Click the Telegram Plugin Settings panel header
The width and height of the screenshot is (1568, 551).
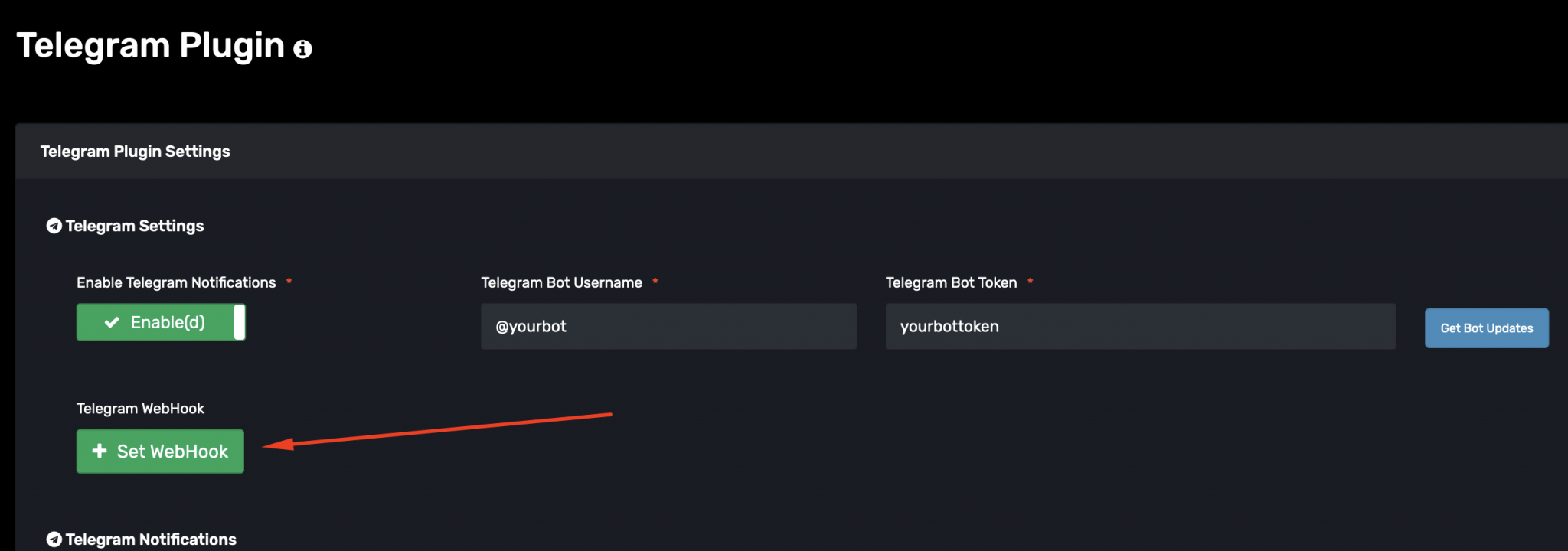click(x=135, y=151)
